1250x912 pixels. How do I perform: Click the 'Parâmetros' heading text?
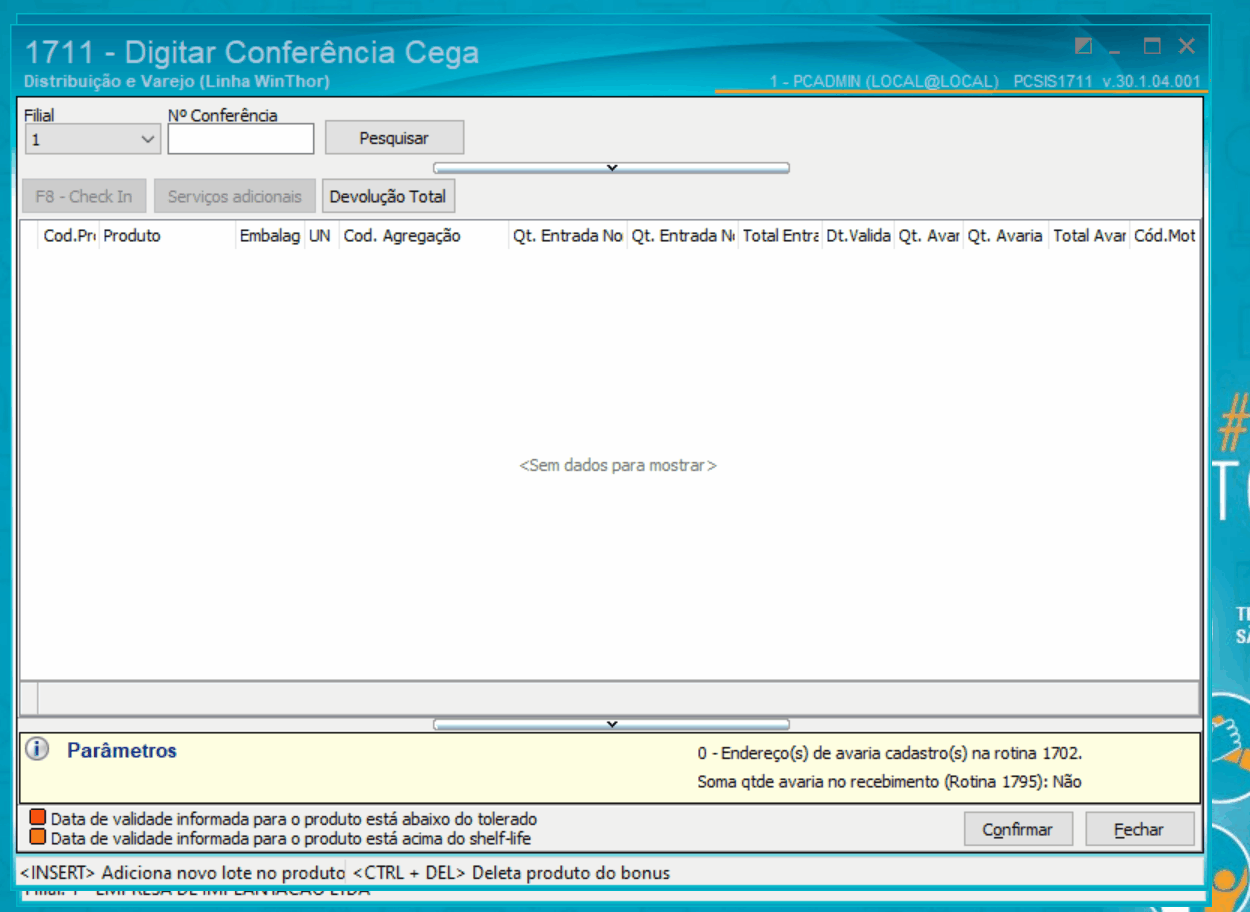(x=122, y=750)
